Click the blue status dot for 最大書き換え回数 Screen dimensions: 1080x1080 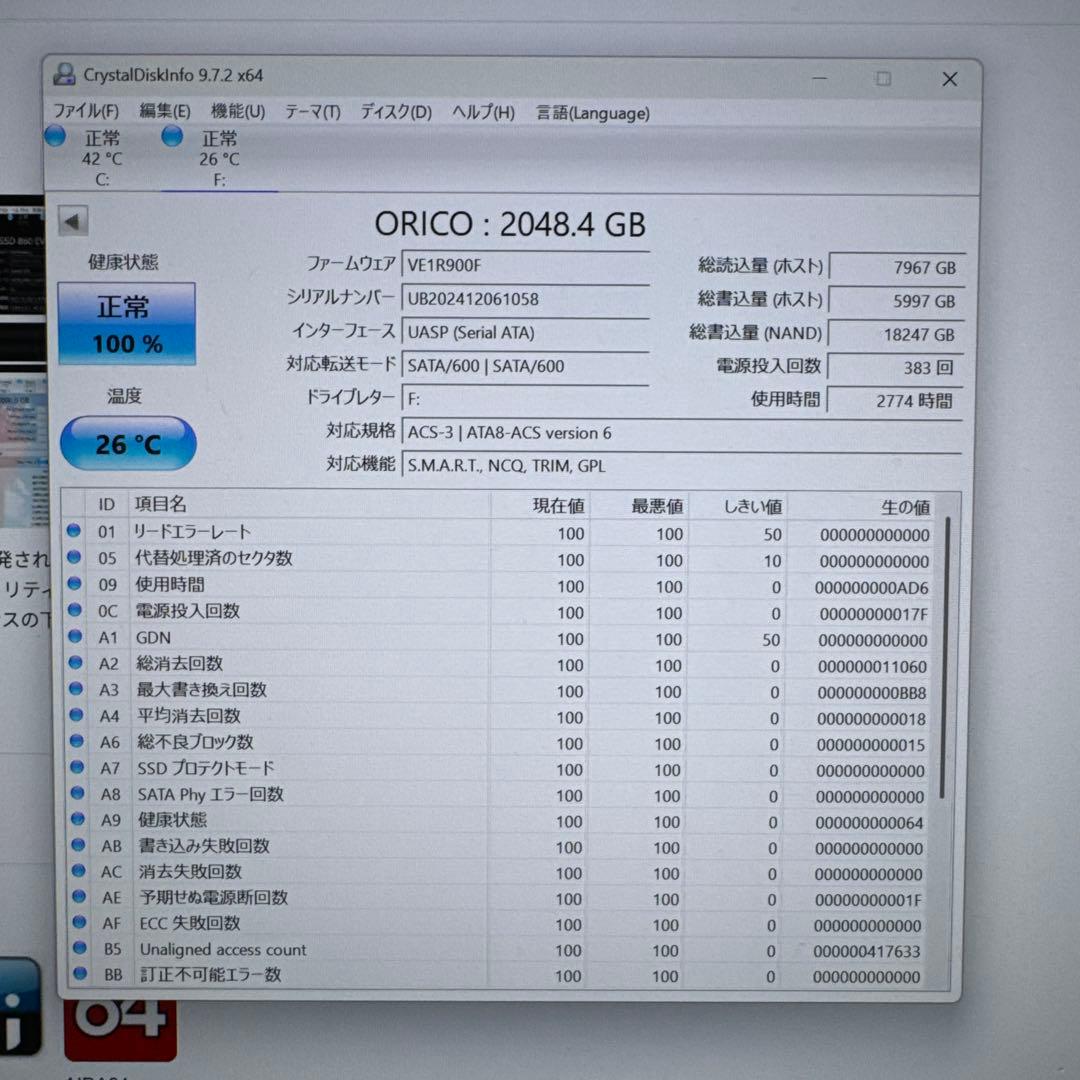pos(76,689)
